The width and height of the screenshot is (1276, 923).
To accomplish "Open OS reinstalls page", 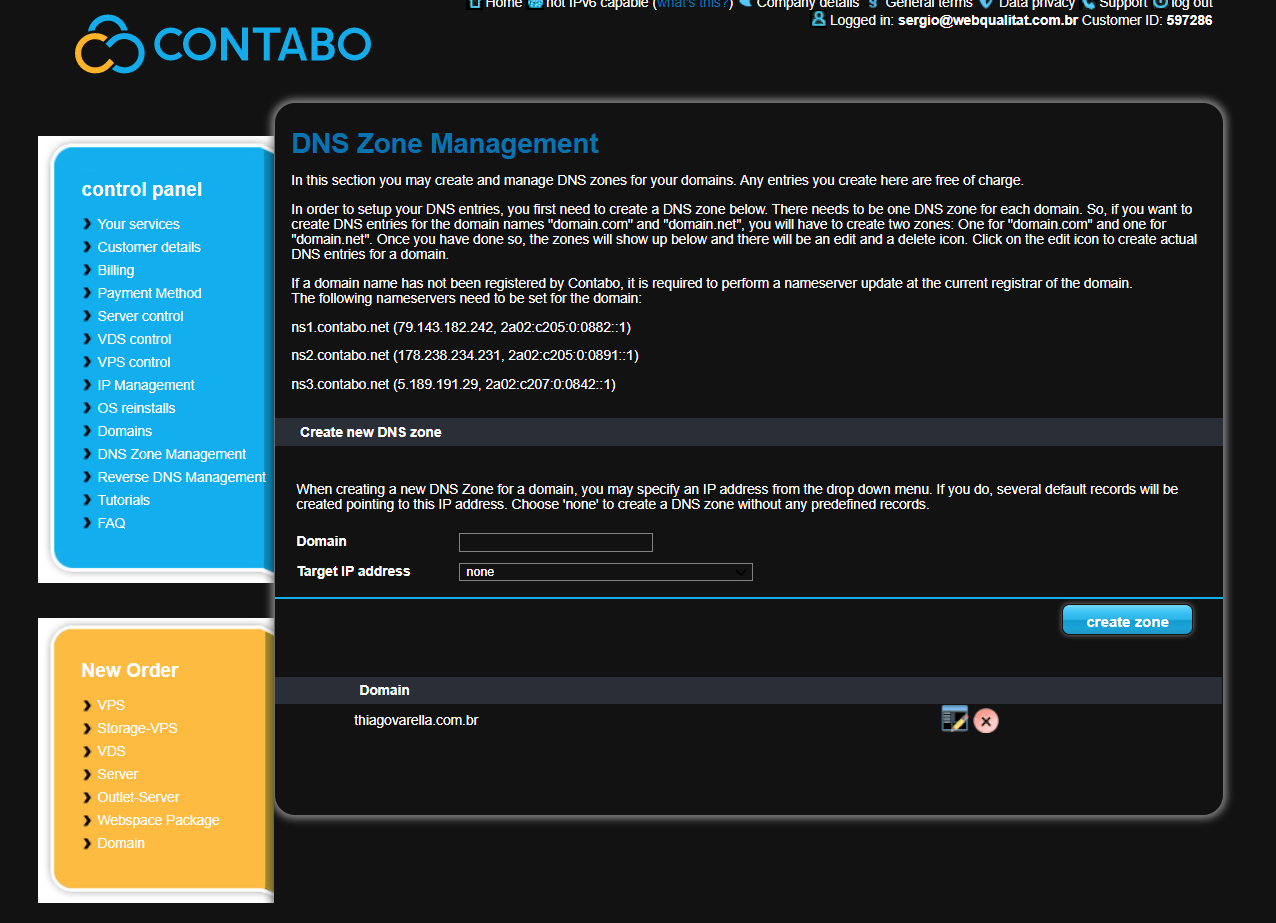I will point(136,408).
